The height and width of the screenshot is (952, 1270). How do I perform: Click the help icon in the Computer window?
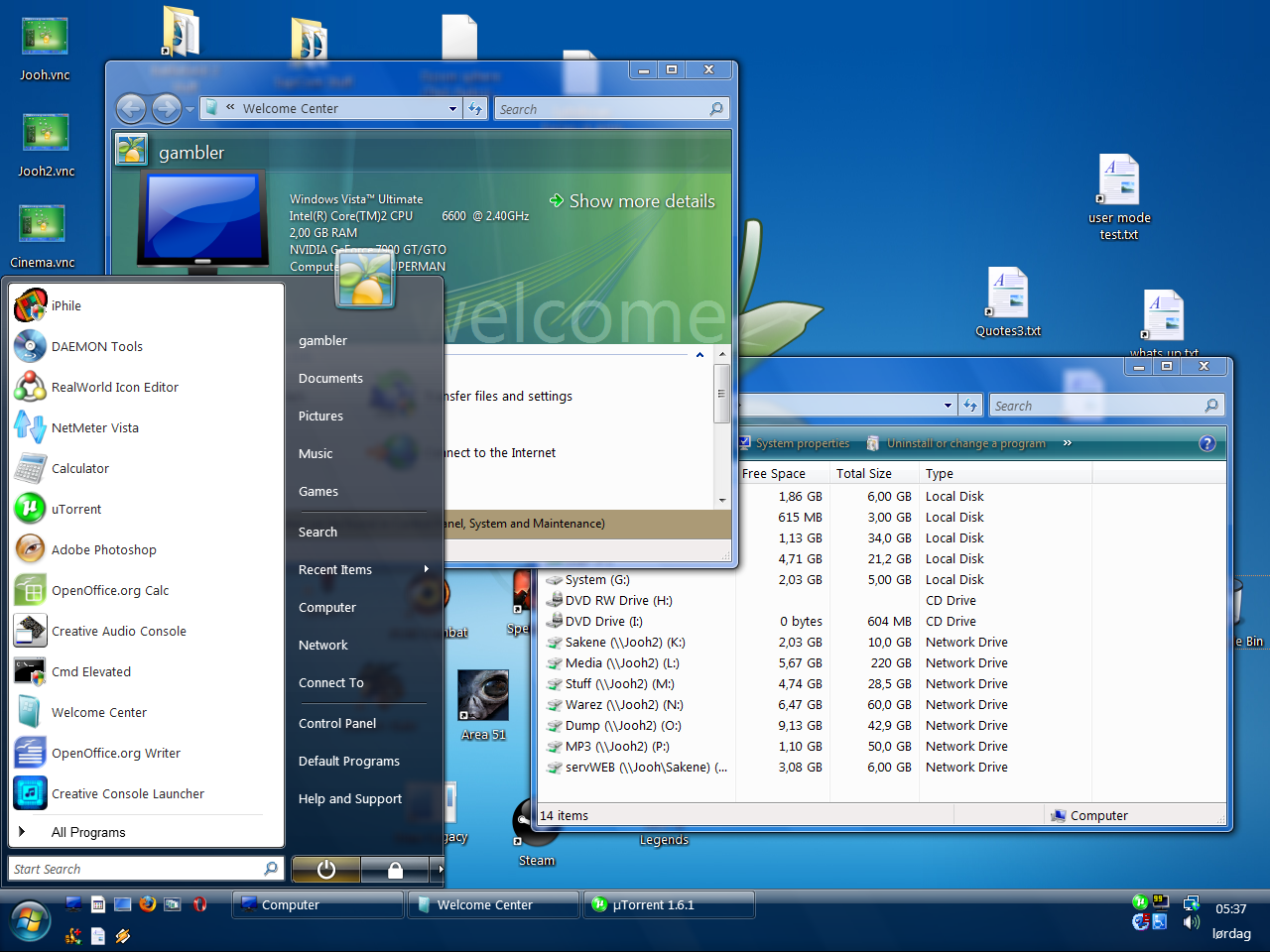pyautogui.click(x=1207, y=443)
